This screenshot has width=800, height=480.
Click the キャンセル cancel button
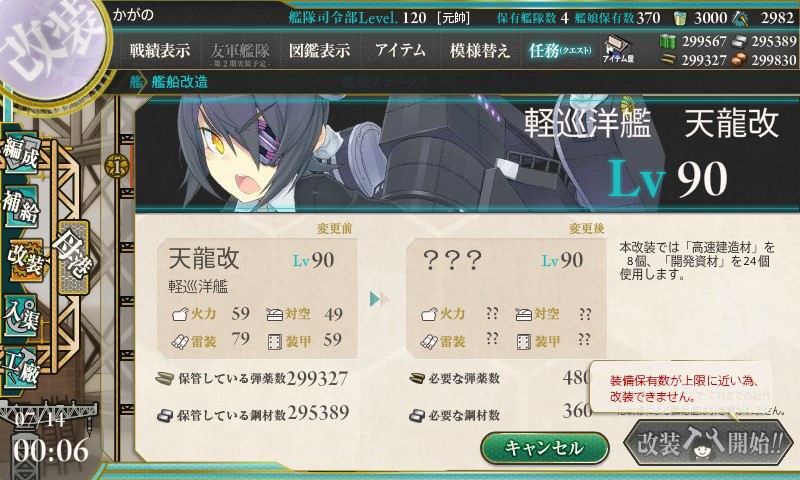click(x=545, y=448)
